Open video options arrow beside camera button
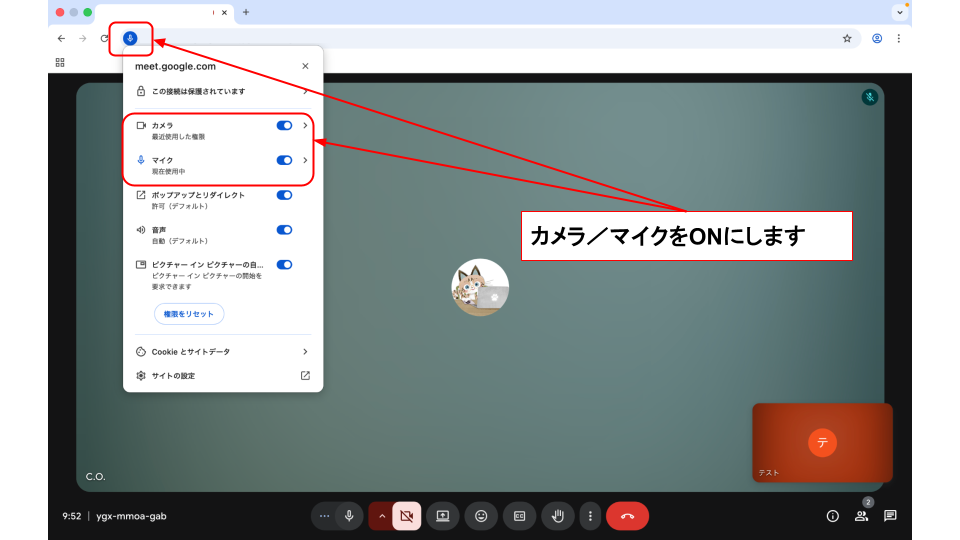960x540 pixels. click(x=381, y=516)
